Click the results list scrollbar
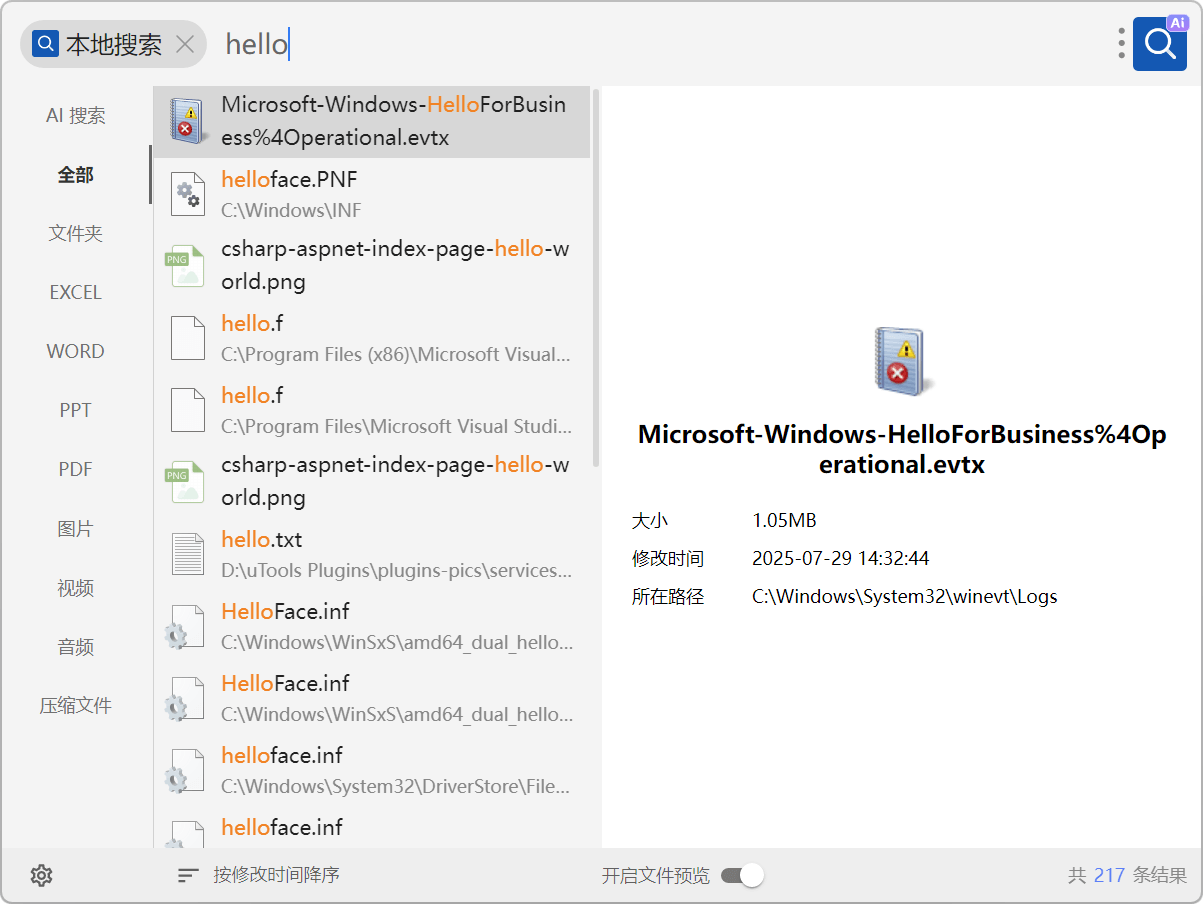 596,278
